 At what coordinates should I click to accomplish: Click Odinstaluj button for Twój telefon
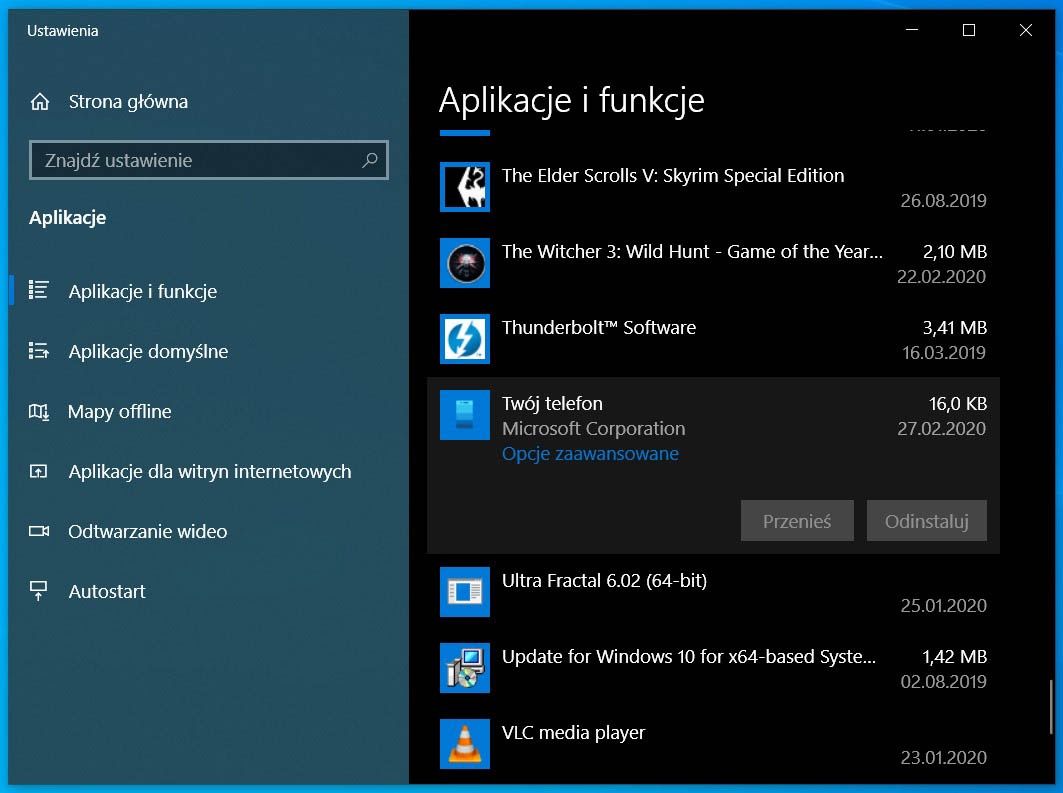coord(927,521)
